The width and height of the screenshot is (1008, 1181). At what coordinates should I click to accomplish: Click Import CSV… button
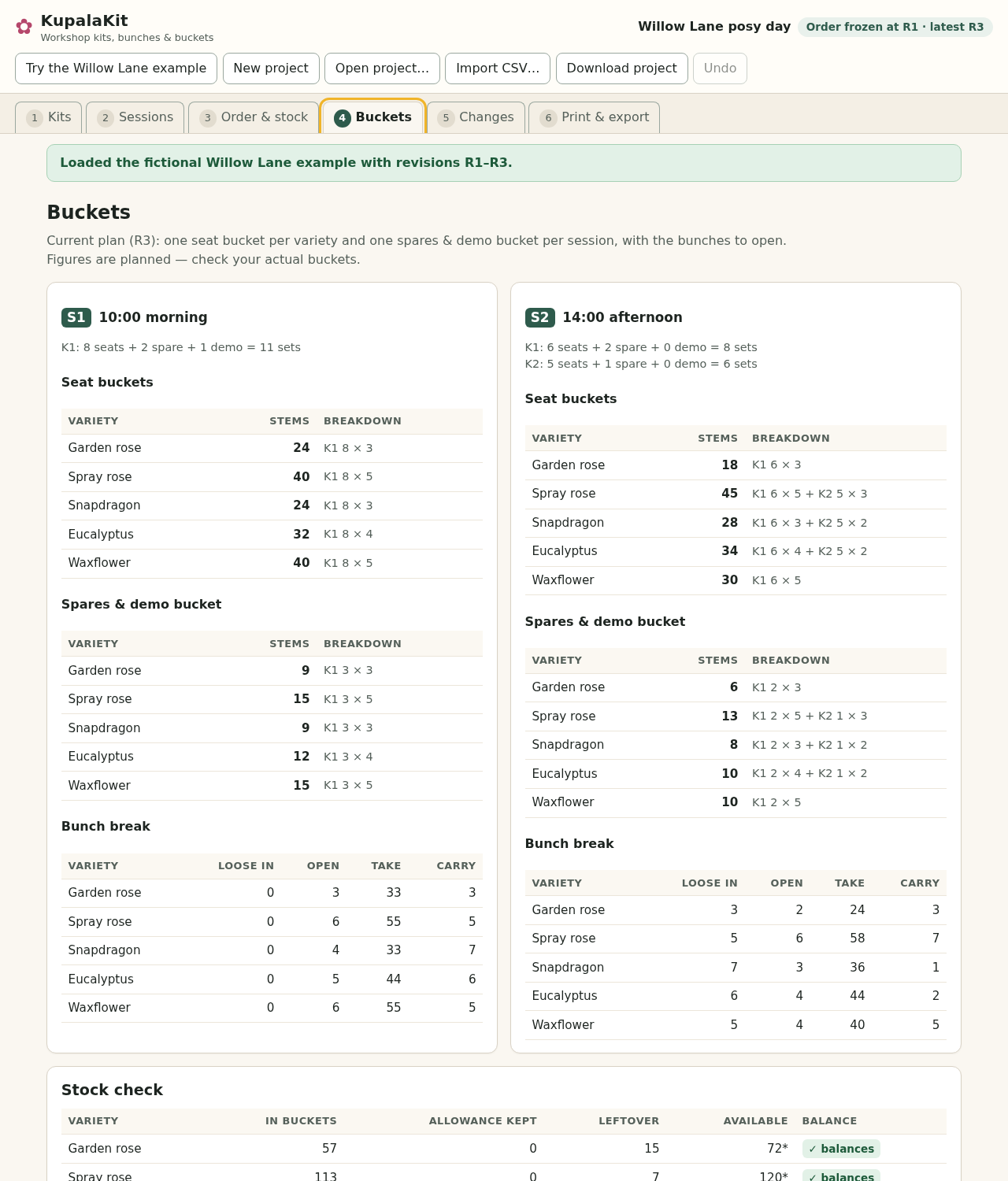pos(498,68)
